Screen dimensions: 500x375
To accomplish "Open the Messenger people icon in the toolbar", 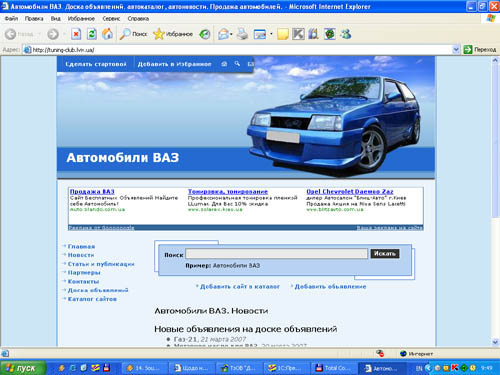I will 346,34.
